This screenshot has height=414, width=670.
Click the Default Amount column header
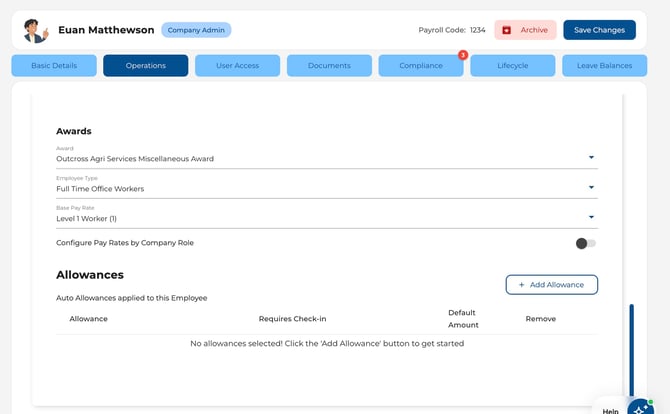tap(463, 319)
